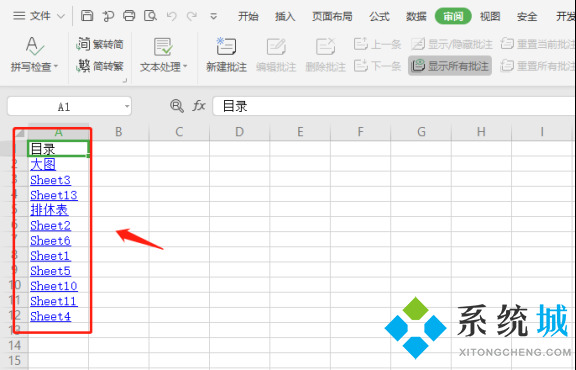Switch to the 开始 tab
576x370 pixels.
click(248, 17)
